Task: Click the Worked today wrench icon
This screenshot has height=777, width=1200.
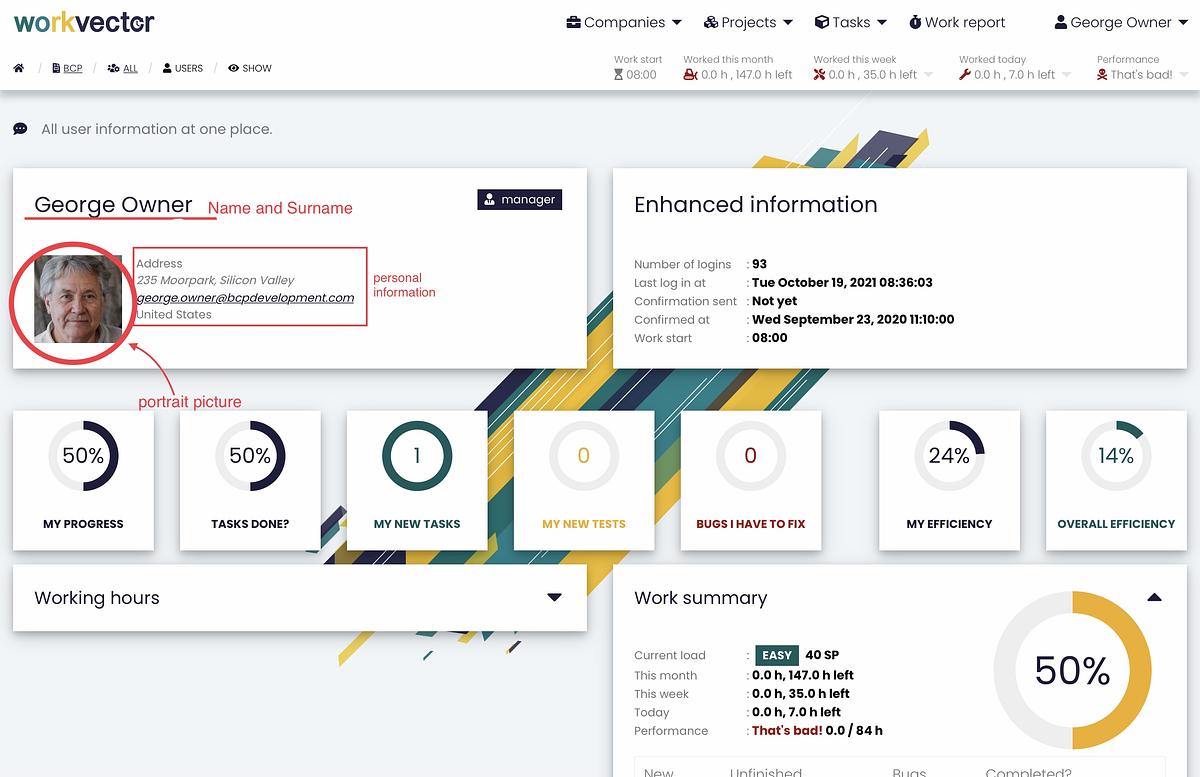Action: pyautogui.click(x=965, y=75)
